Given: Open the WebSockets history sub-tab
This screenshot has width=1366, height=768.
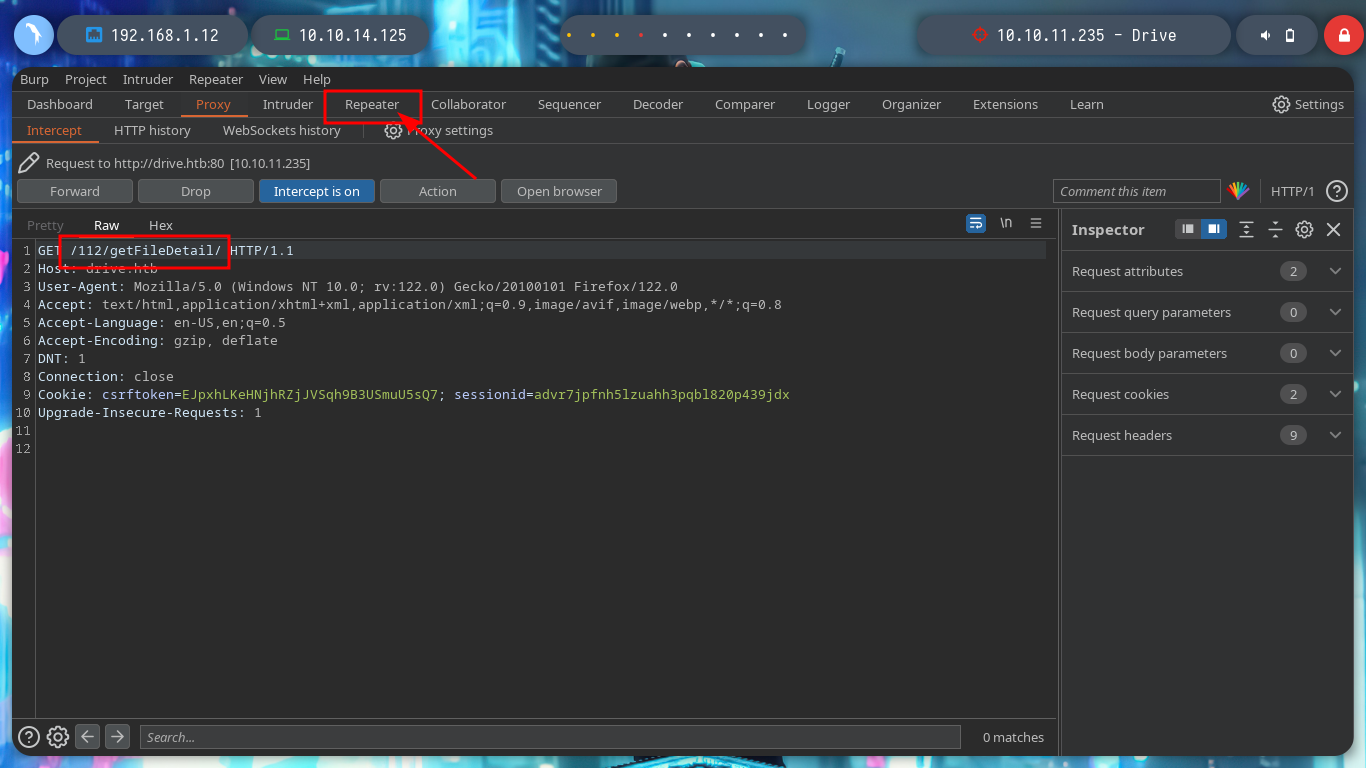Looking at the screenshot, I should tap(282, 131).
